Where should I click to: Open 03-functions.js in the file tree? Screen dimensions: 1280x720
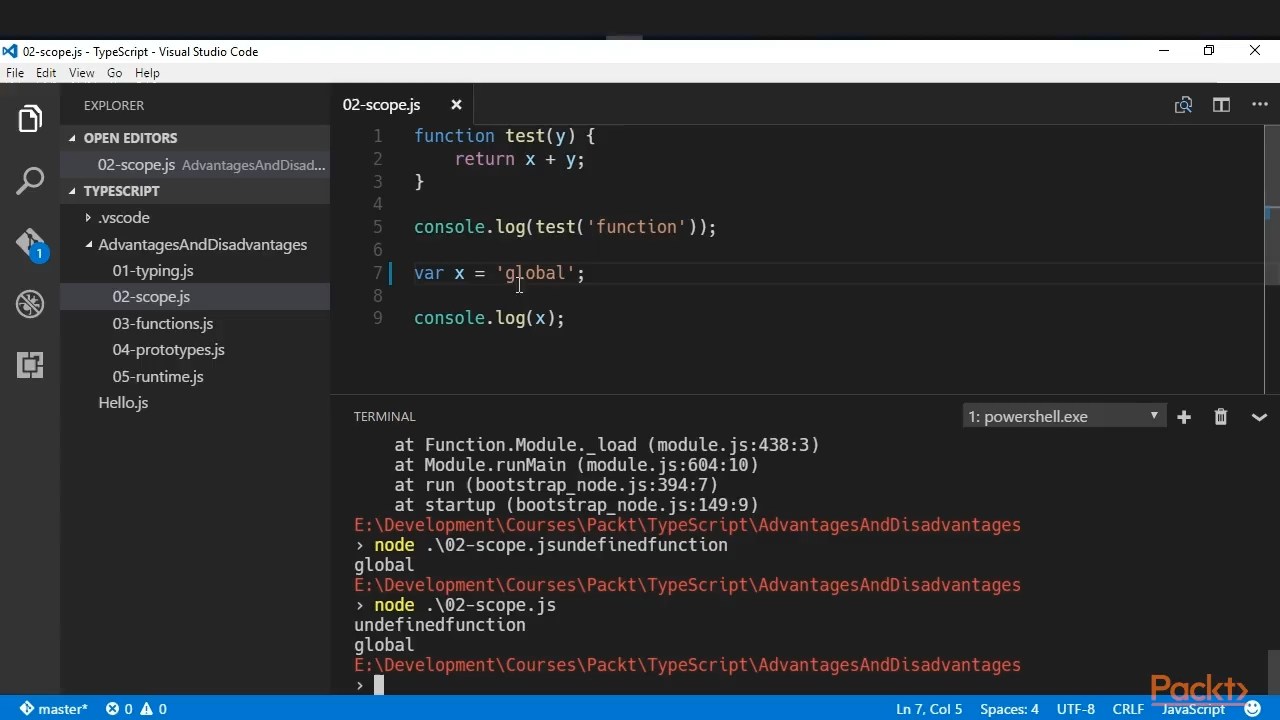pos(162,323)
